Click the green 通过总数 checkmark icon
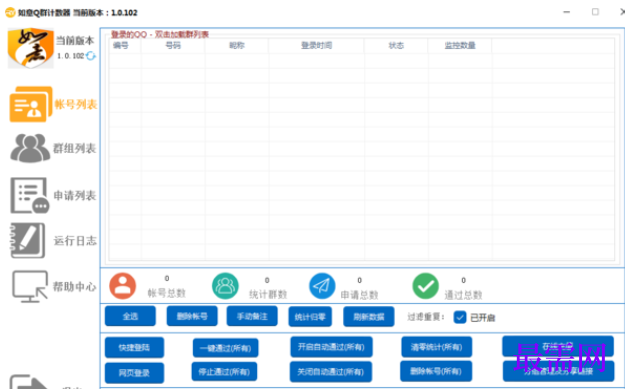This screenshot has width=625, height=389. pyautogui.click(x=425, y=286)
